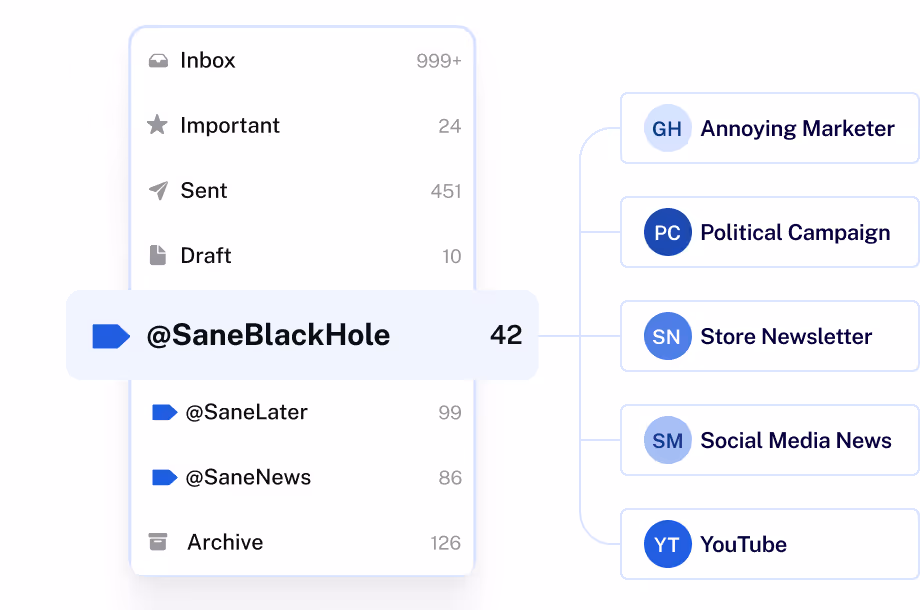Image resolution: width=920 pixels, height=610 pixels.
Task: Click the blue @SaneBlackHole label icon
Action: pyautogui.click(x=111, y=336)
